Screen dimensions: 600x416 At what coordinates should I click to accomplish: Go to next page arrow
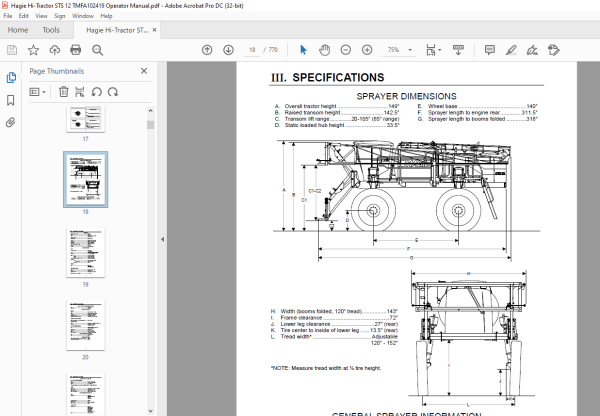pos(228,50)
